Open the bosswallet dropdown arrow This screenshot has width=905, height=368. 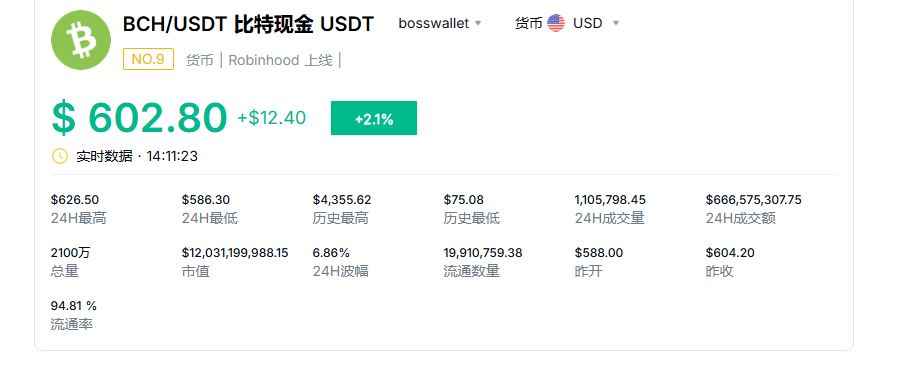coord(478,24)
